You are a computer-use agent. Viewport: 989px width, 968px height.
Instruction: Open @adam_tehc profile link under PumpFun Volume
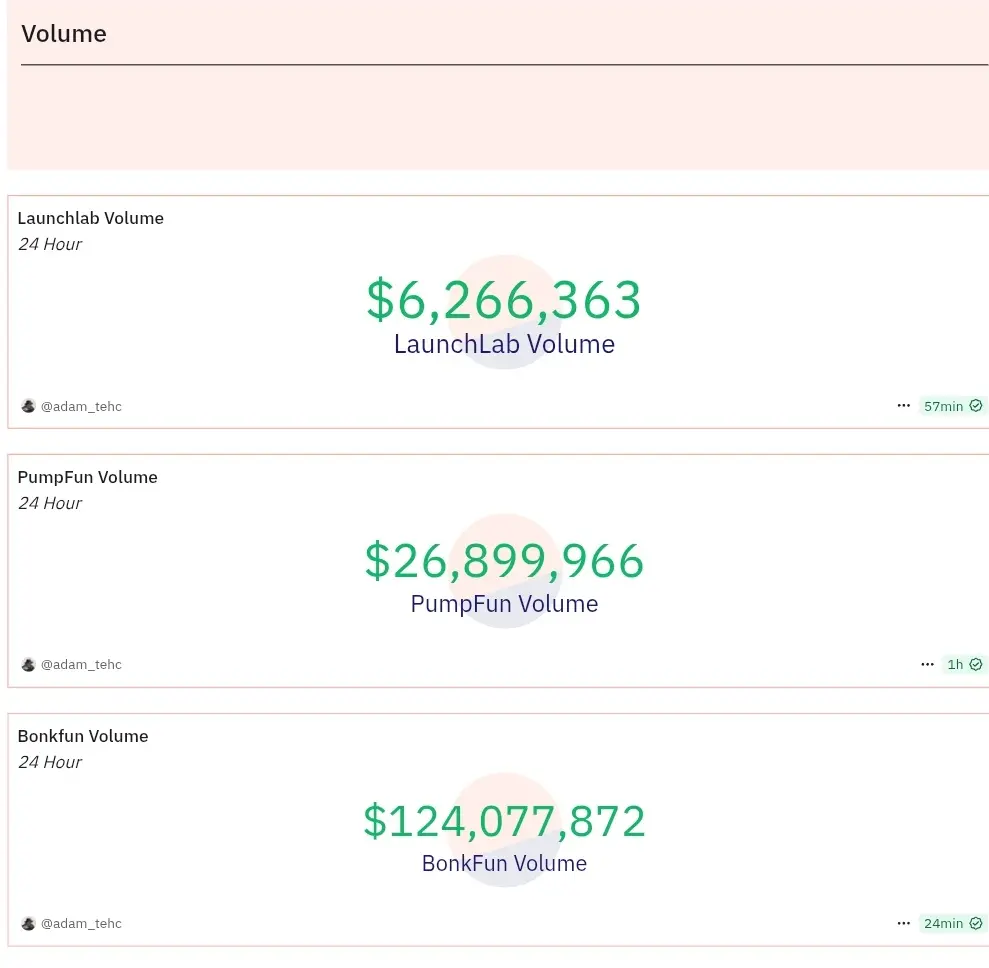81,665
